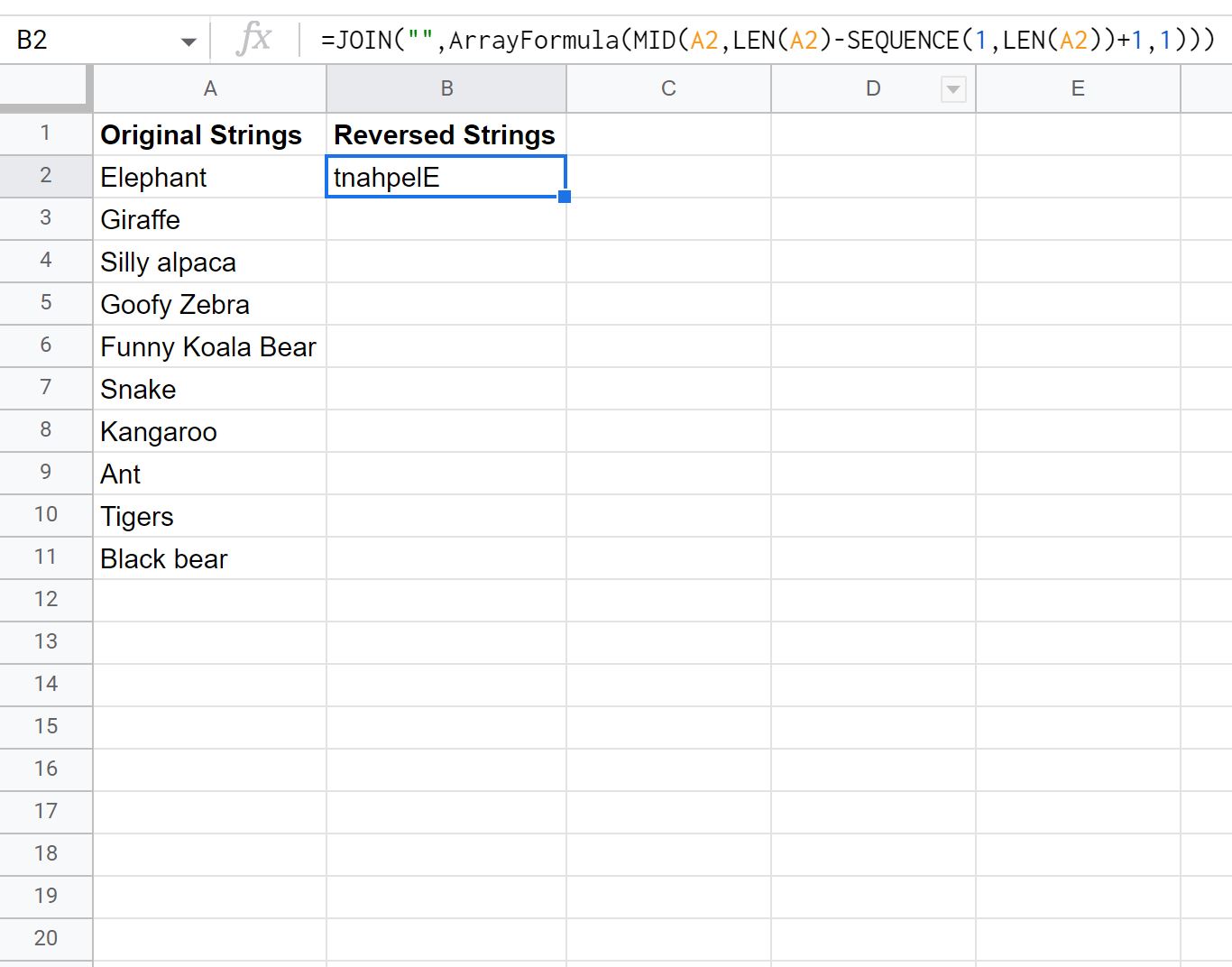Select cell containing Silly alpaca

tap(209, 262)
